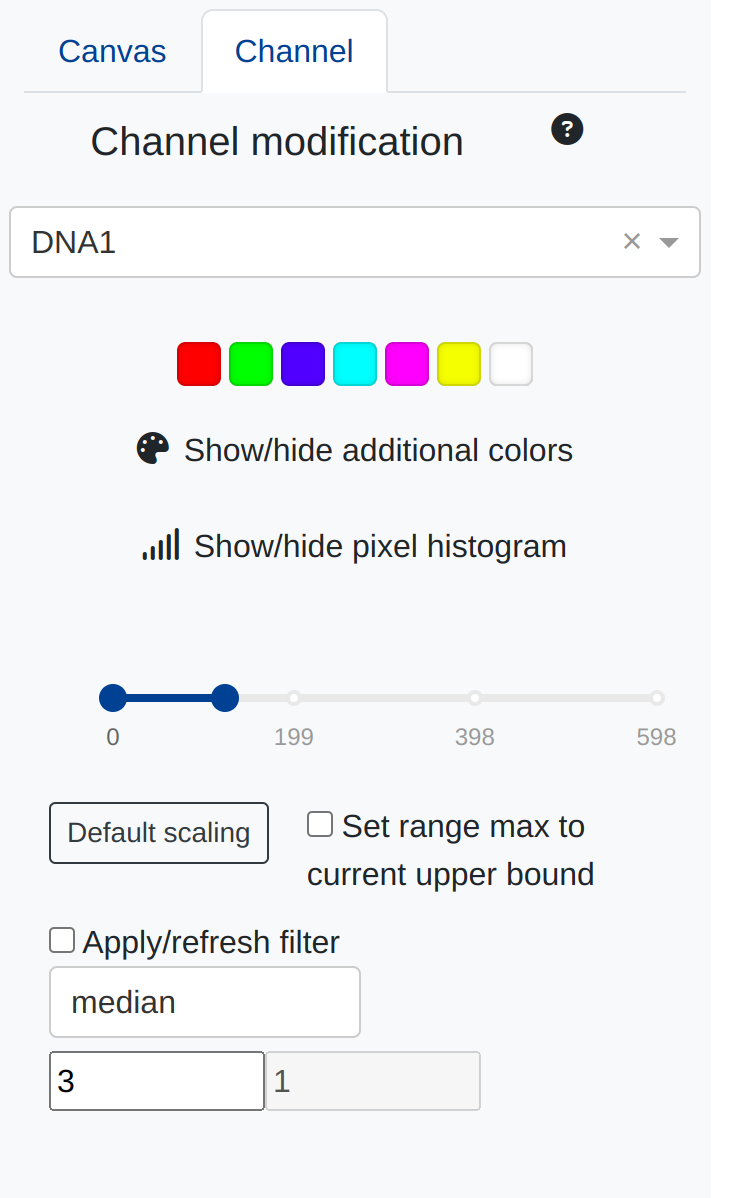Pick the red color swatch

pyautogui.click(x=199, y=364)
